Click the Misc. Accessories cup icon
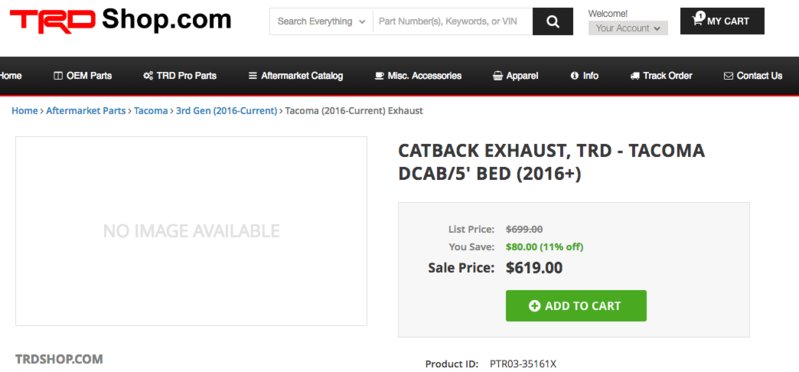 tap(379, 76)
